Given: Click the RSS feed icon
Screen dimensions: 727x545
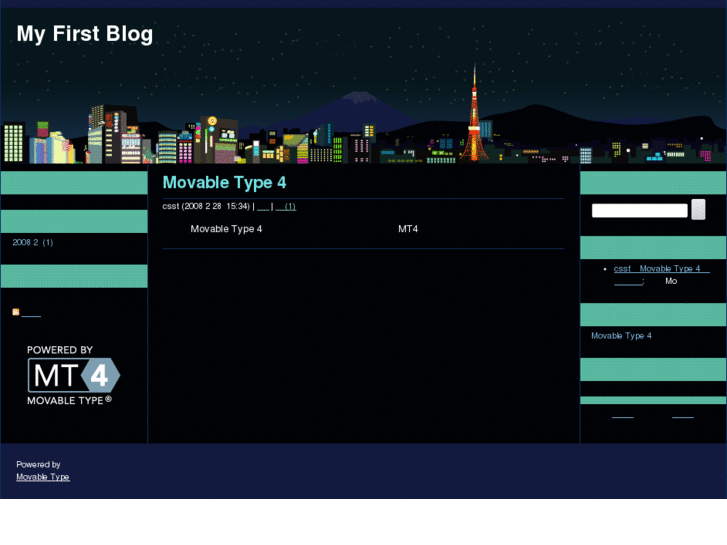Looking at the screenshot, I should [16, 312].
